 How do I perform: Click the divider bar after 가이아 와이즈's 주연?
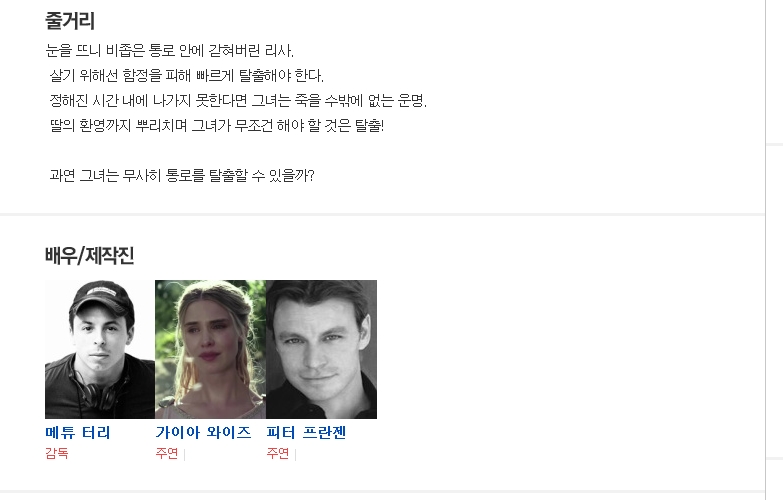point(184,454)
